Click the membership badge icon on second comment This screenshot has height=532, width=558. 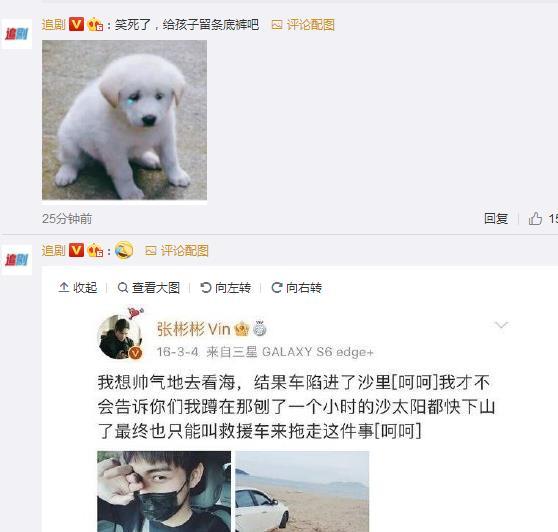click(x=95, y=251)
